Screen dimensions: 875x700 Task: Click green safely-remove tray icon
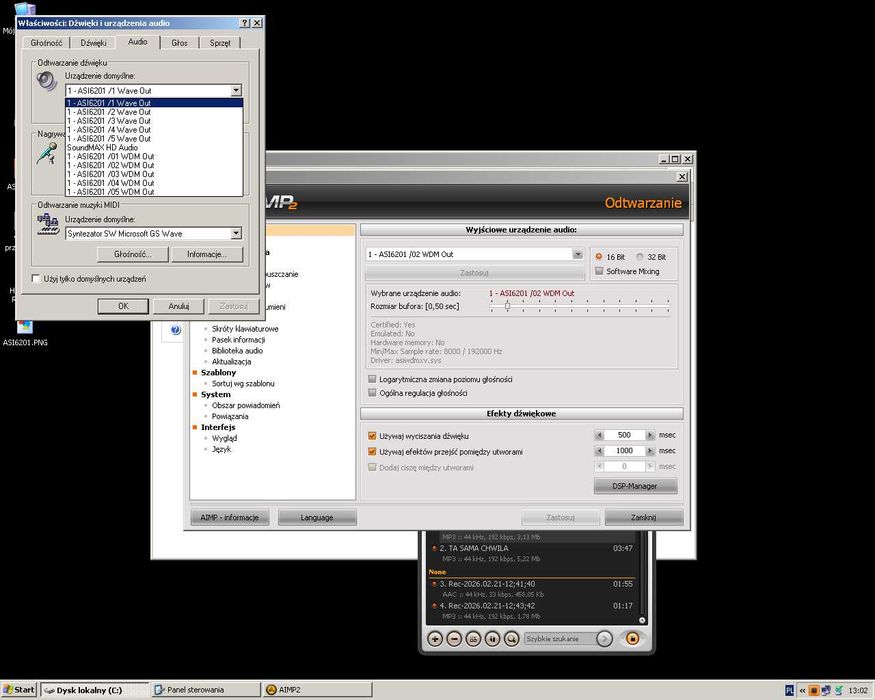pyautogui.click(x=838, y=691)
